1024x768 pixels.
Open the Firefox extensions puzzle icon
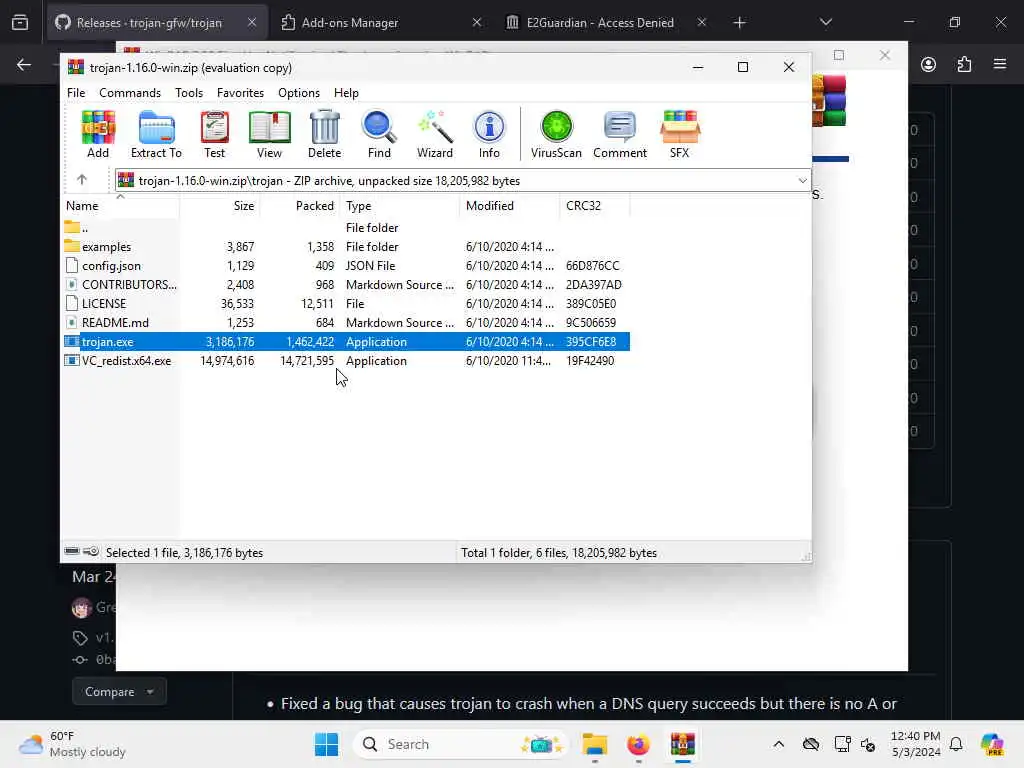click(964, 64)
